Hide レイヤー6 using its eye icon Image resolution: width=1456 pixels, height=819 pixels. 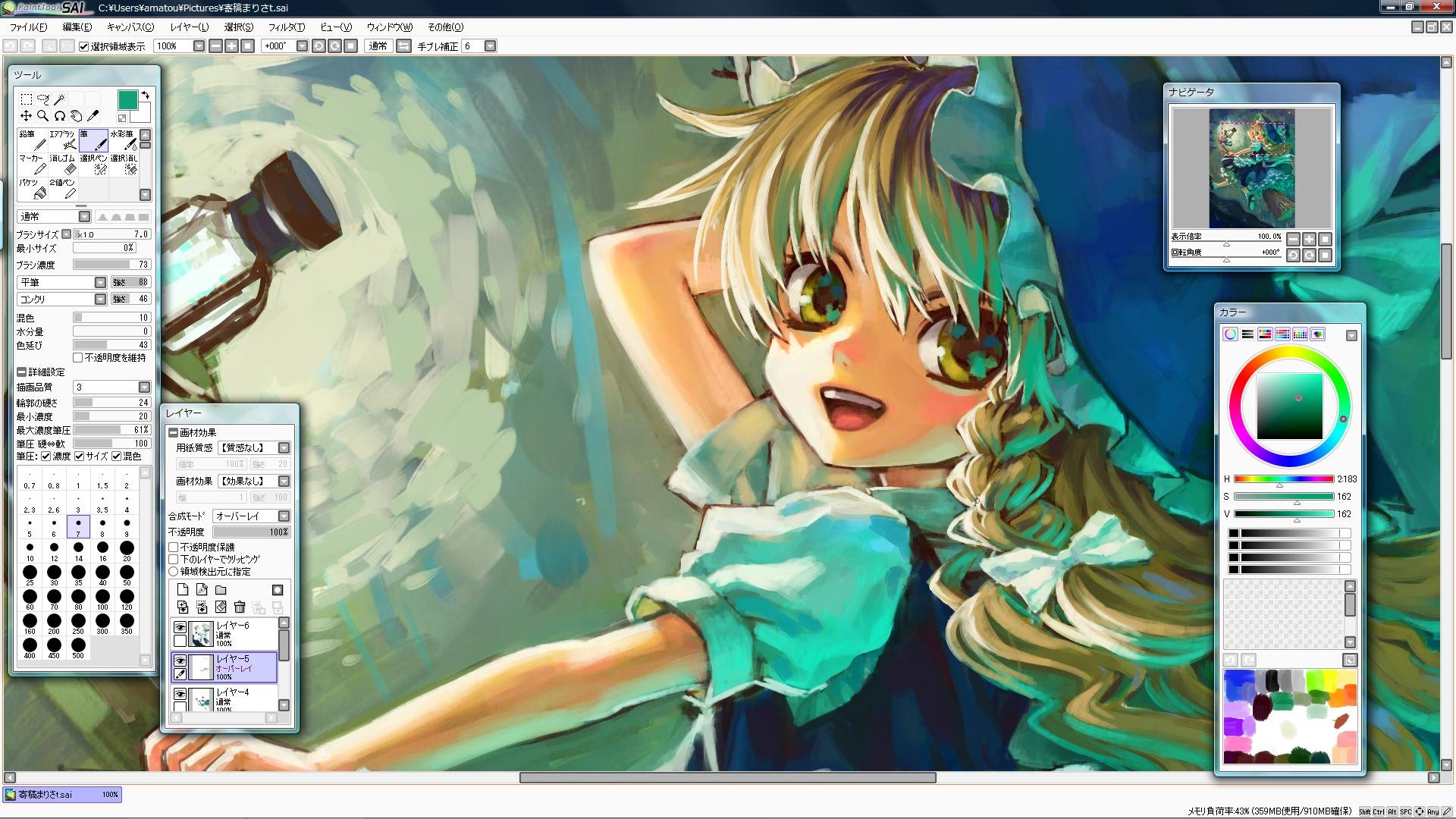pyautogui.click(x=180, y=627)
